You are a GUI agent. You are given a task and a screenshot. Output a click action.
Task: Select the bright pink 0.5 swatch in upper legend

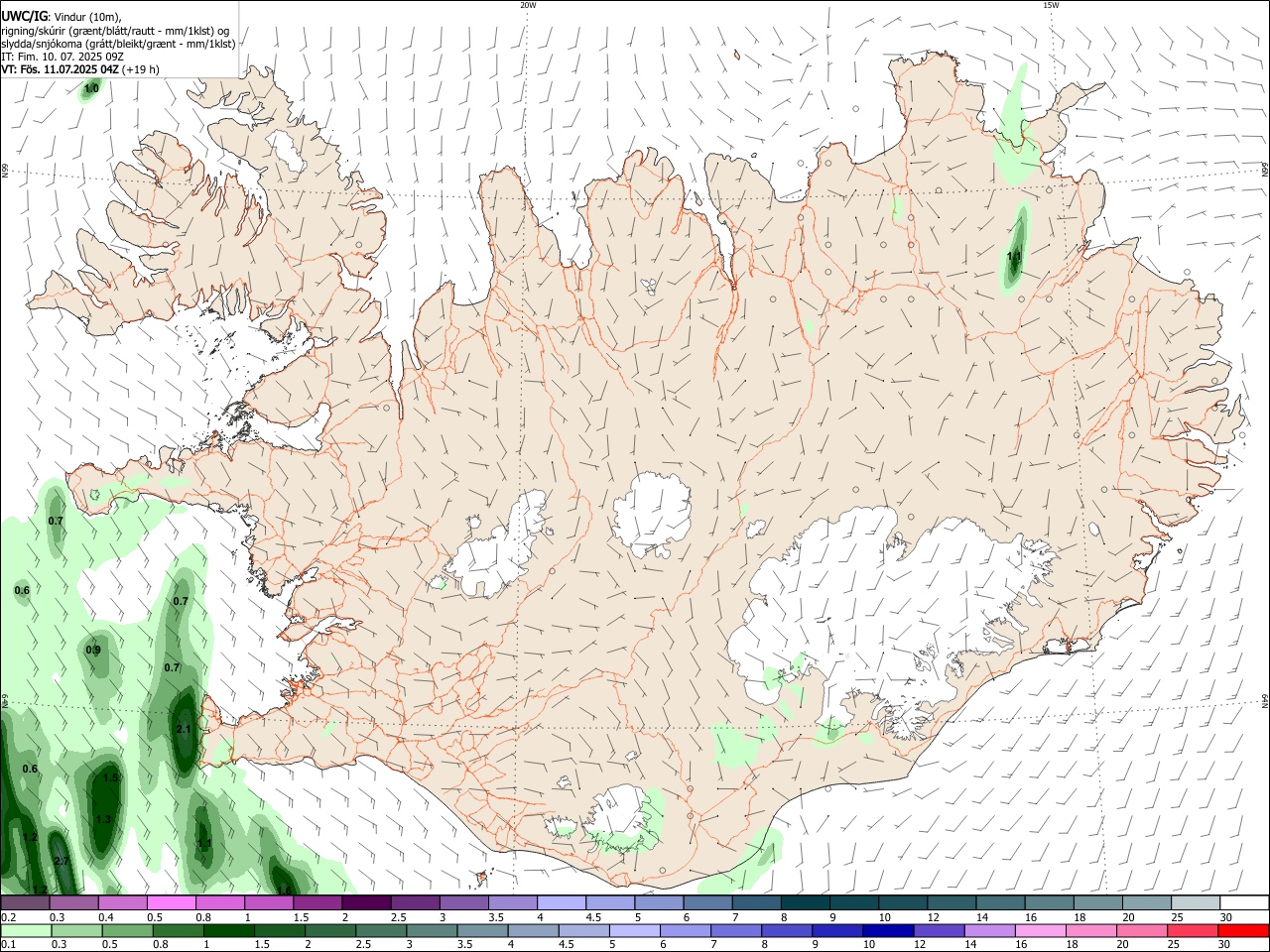pyautogui.click(x=171, y=902)
